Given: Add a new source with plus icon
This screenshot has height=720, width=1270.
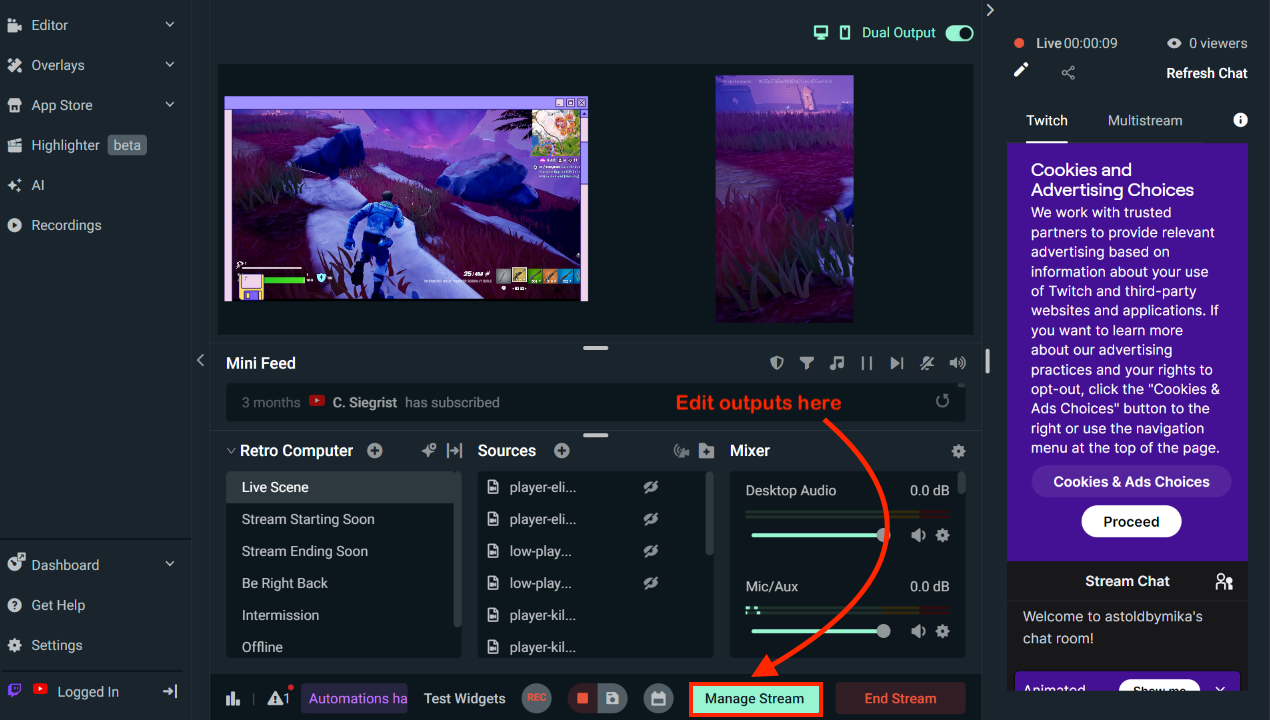Looking at the screenshot, I should point(562,451).
